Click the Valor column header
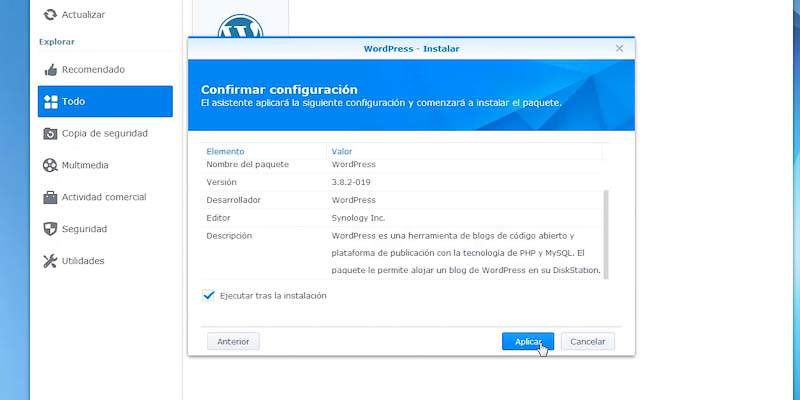The height and width of the screenshot is (400, 800). (x=342, y=152)
